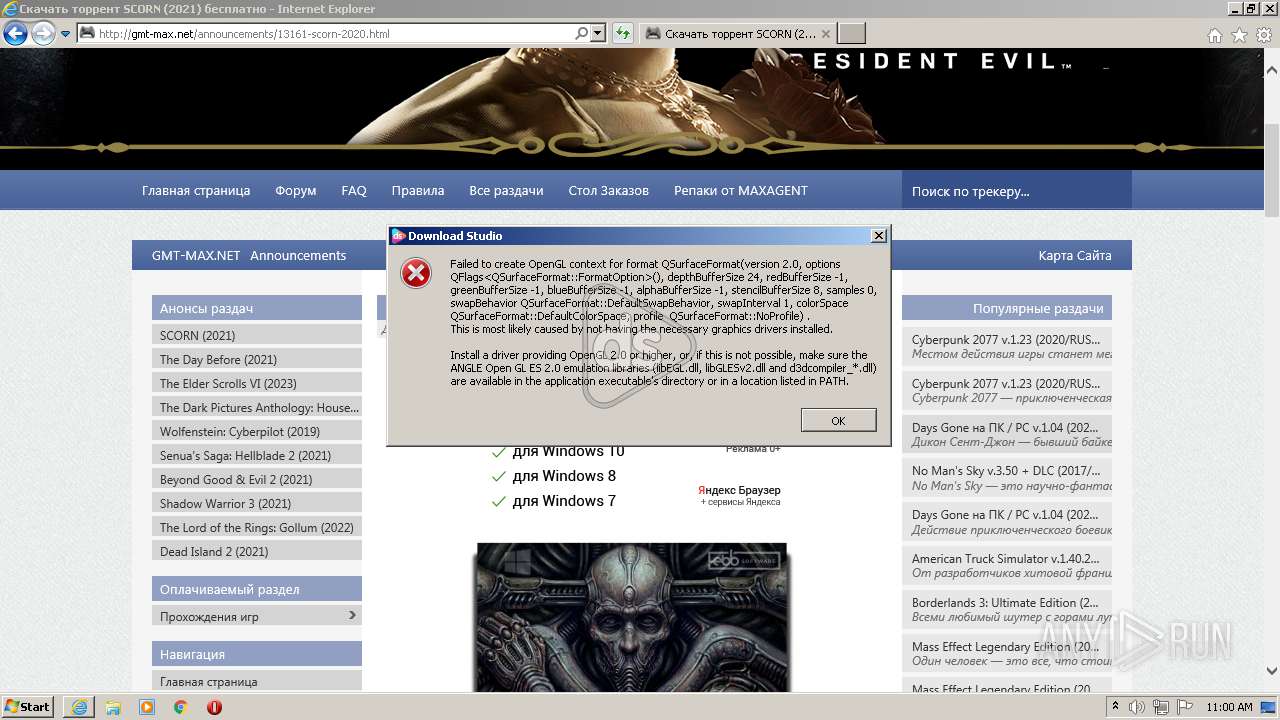Open the Форум menu item
1280x720 pixels.
pyautogui.click(x=296, y=190)
